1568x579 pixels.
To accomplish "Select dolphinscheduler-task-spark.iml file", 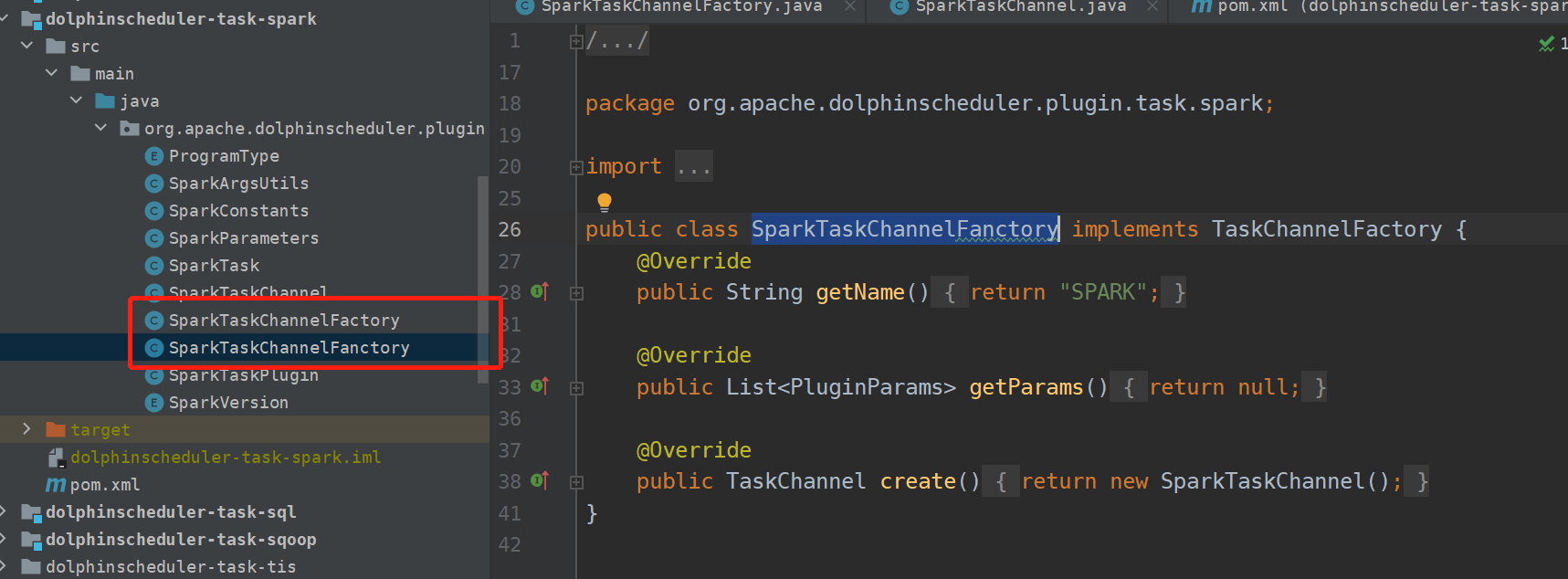I will pos(226,458).
